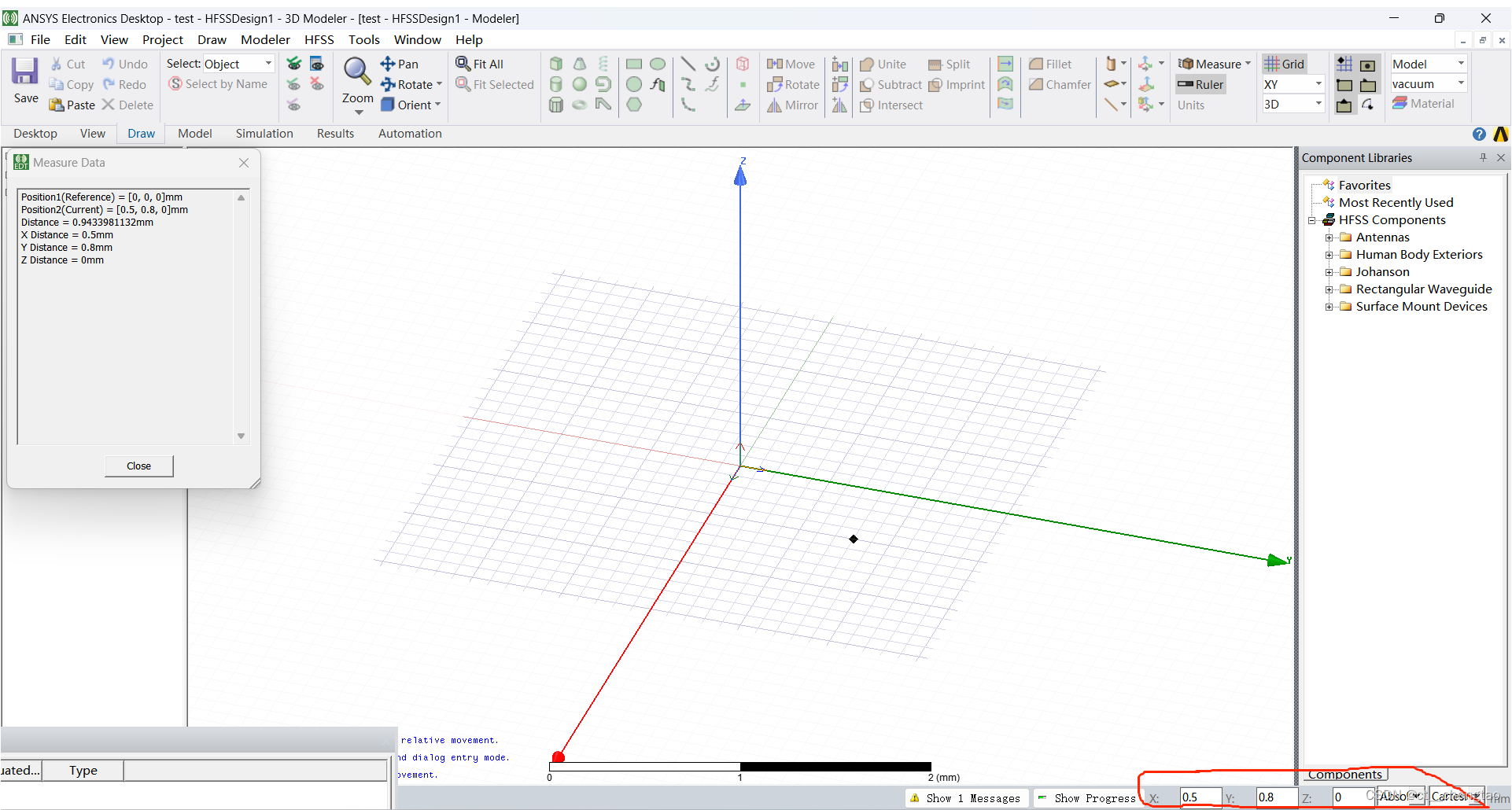Draw a helix shape
Screen dimensions: 1512x810
click(x=603, y=64)
